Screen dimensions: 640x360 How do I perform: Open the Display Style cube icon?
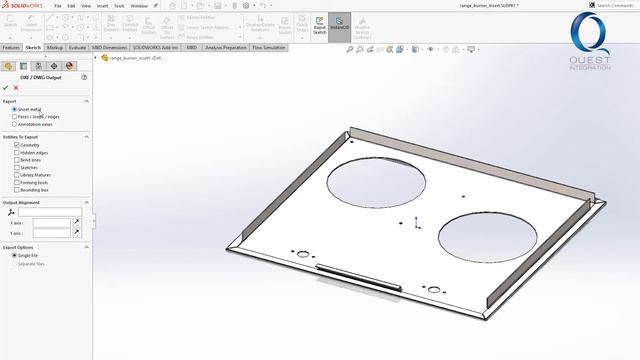(x=415, y=49)
